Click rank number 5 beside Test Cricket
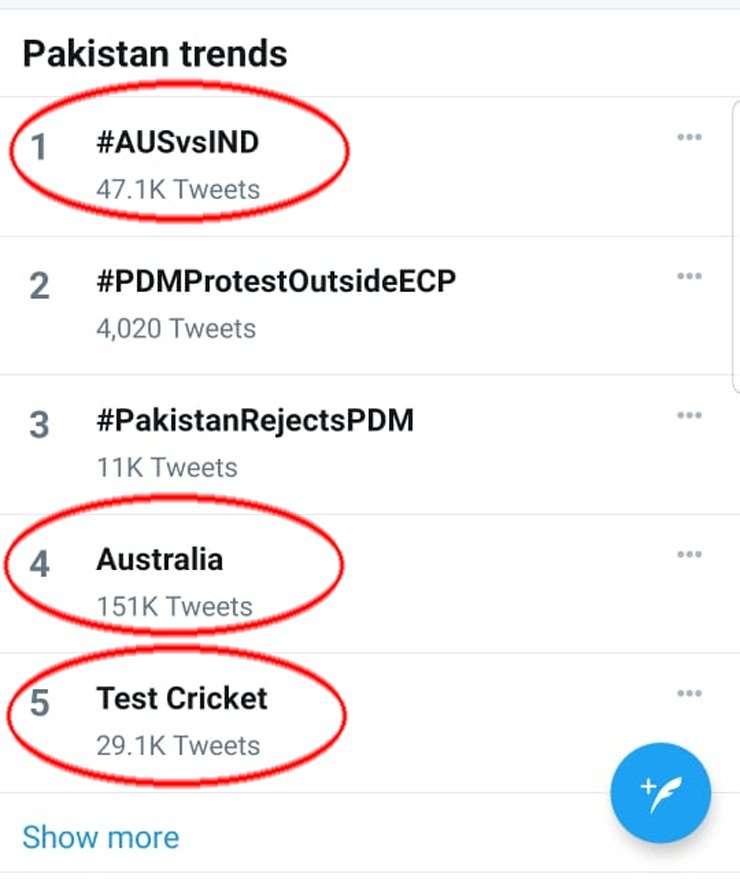 (39, 704)
